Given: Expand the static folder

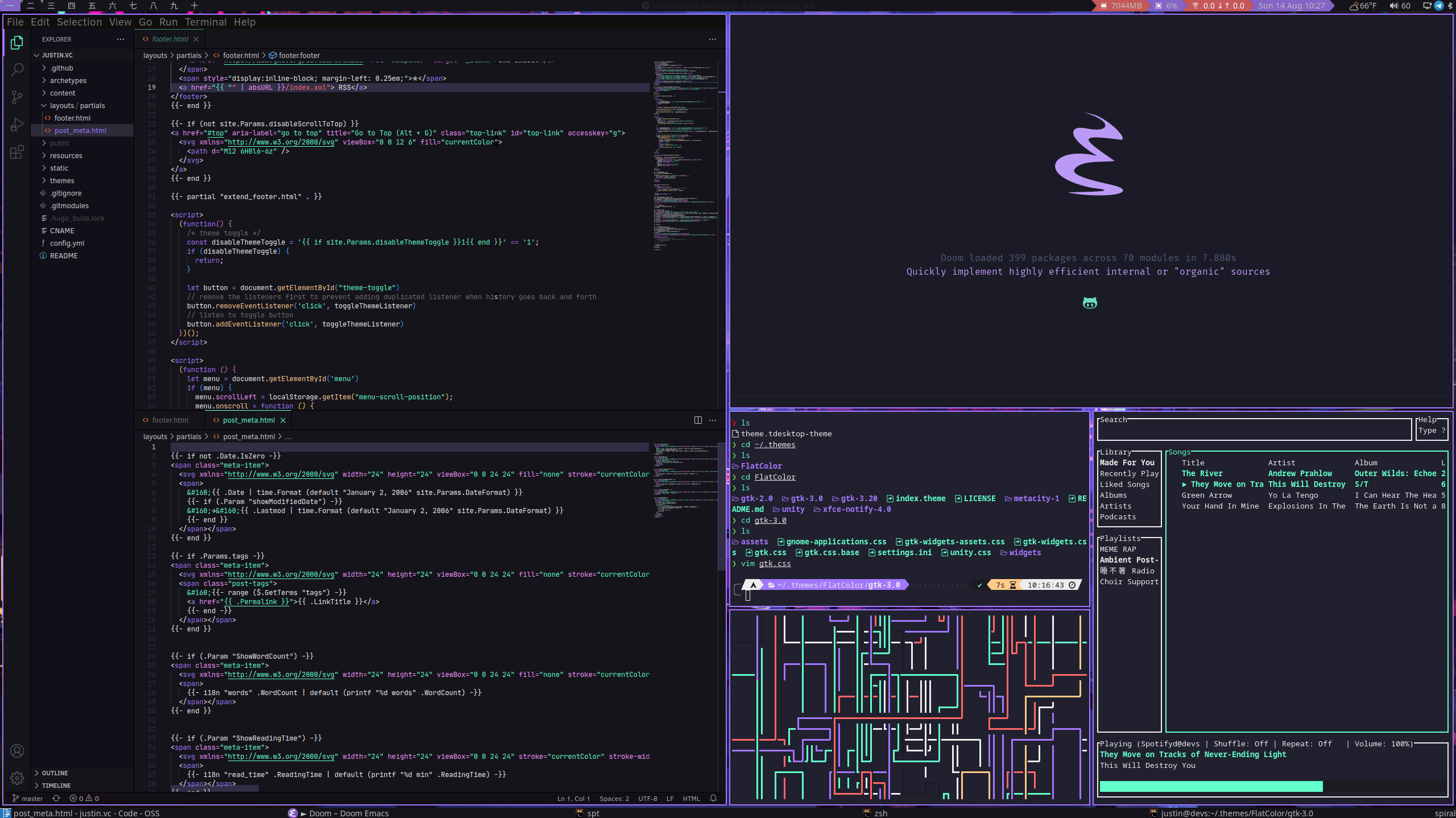Looking at the screenshot, I should point(59,168).
